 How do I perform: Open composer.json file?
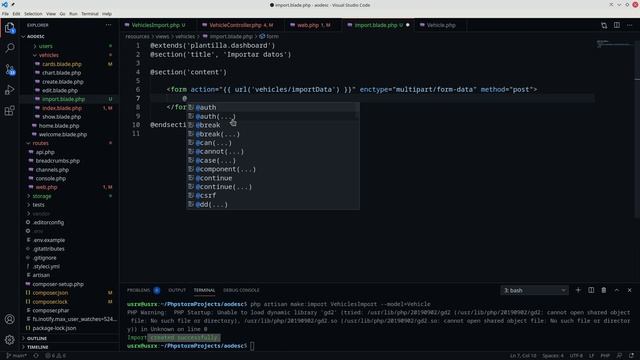(50, 293)
